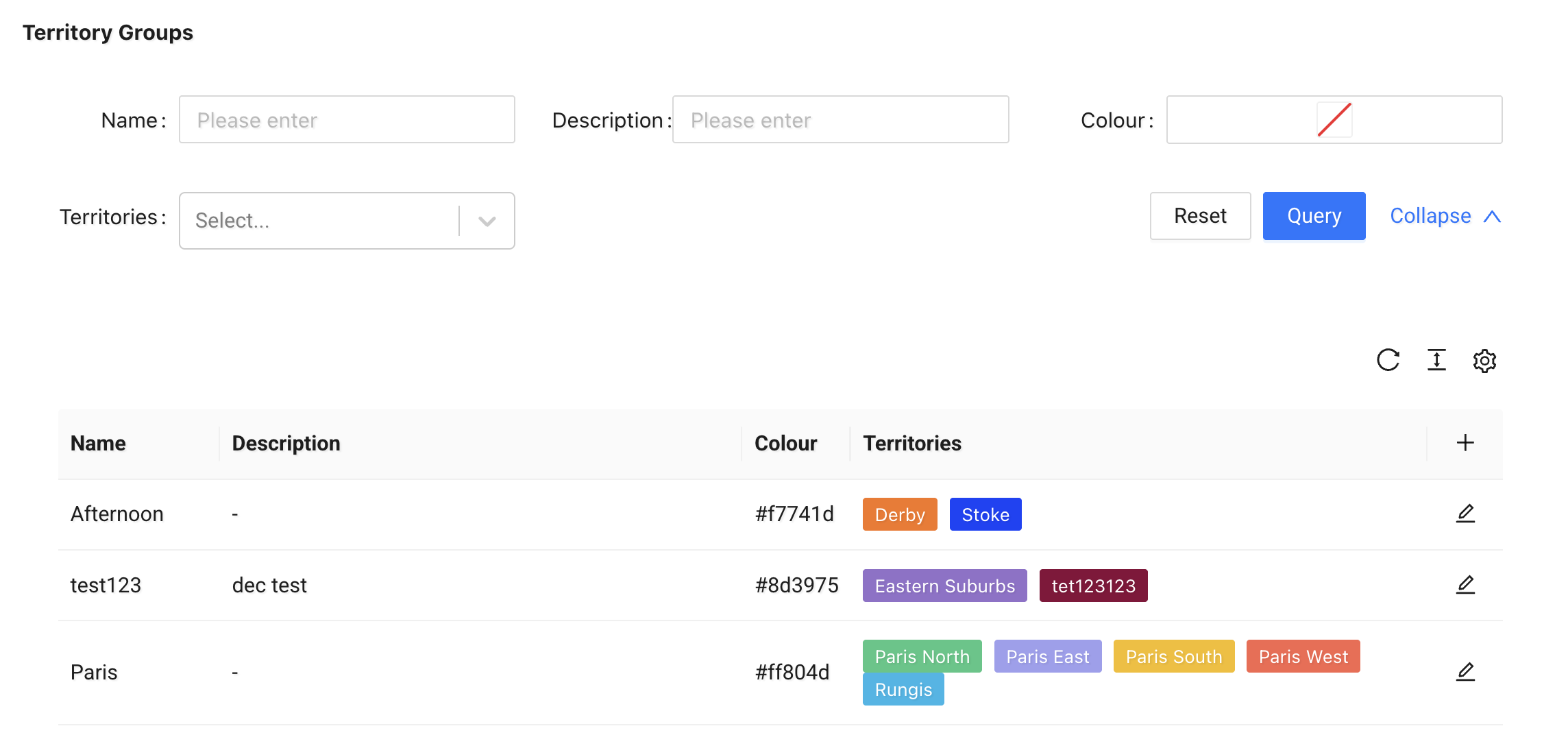
Task: Expand the Territories dropdown arrow
Action: 487,220
